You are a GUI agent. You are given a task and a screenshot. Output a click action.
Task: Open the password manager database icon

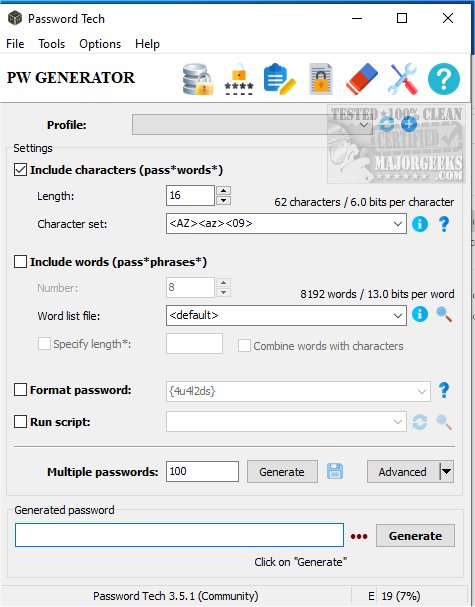[198, 79]
